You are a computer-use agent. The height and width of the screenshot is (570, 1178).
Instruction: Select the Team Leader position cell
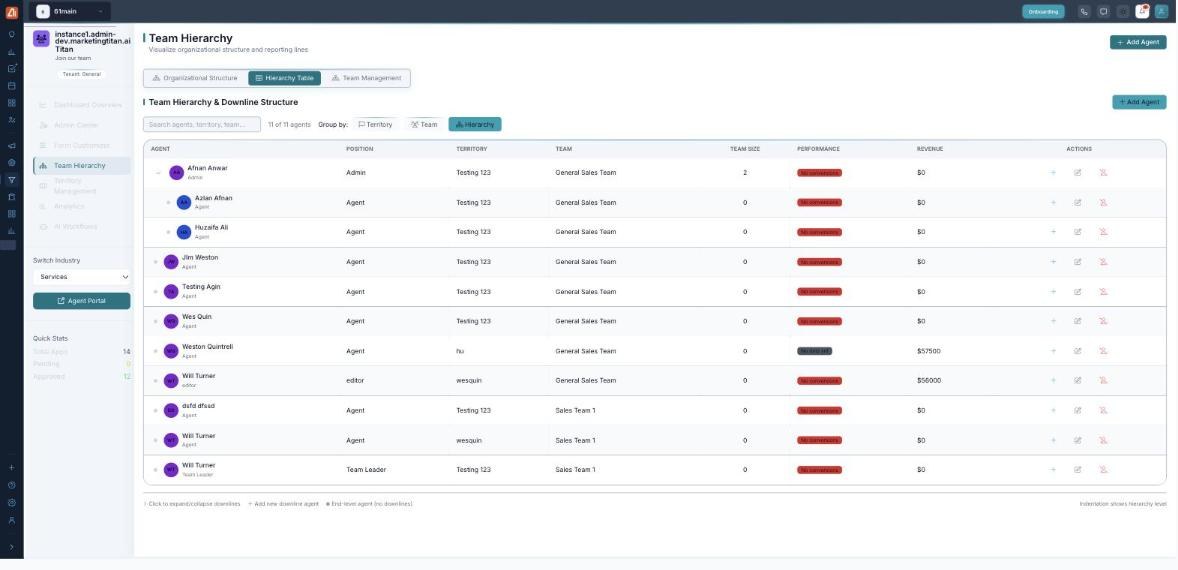click(366, 470)
